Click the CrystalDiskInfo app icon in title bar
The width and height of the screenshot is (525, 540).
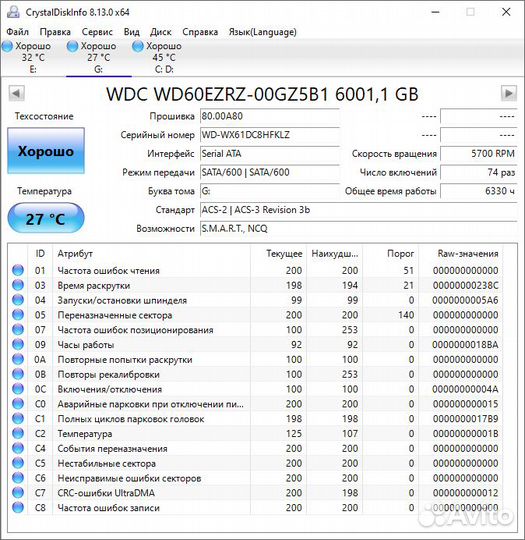[13, 12]
